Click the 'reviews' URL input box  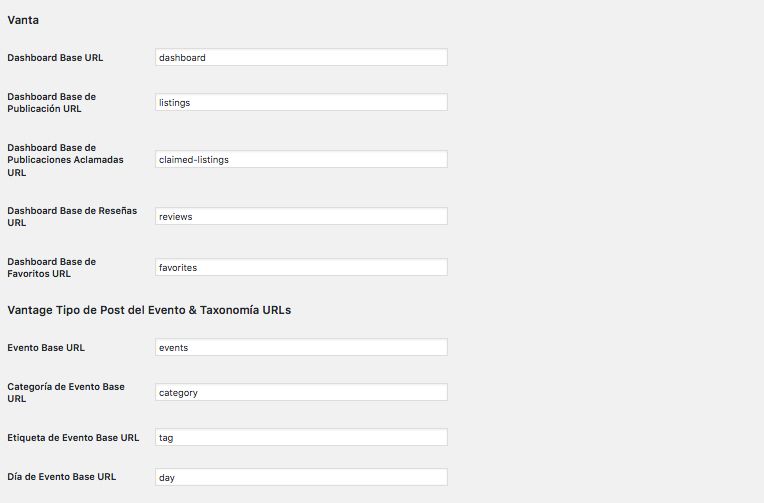pyautogui.click(x=301, y=216)
